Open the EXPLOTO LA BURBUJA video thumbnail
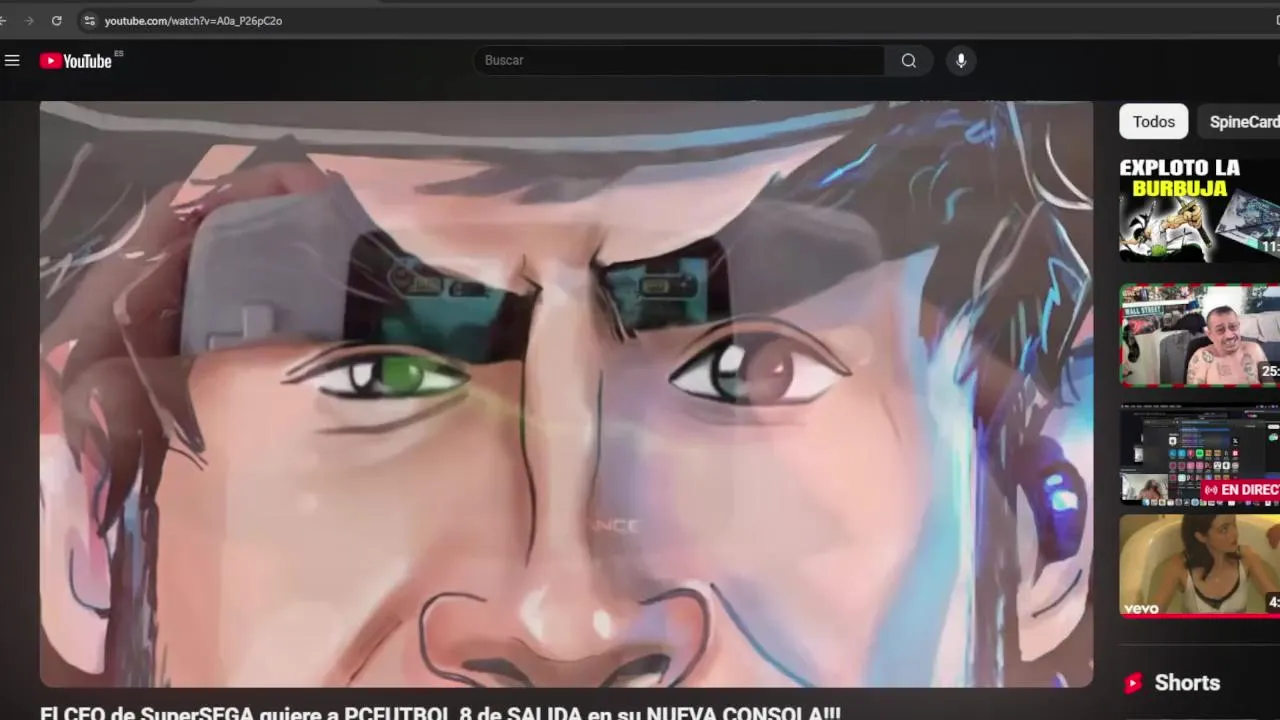Image resolution: width=1280 pixels, height=720 pixels. tap(1199, 209)
